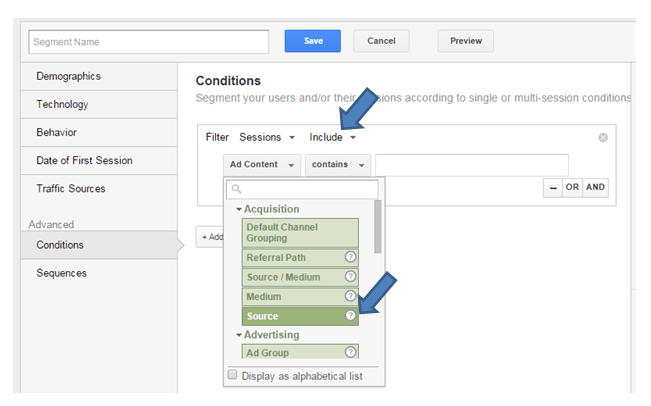
Task: Open the contains operator dropdown
Action: pyautogui.click(x=338, y=165)
